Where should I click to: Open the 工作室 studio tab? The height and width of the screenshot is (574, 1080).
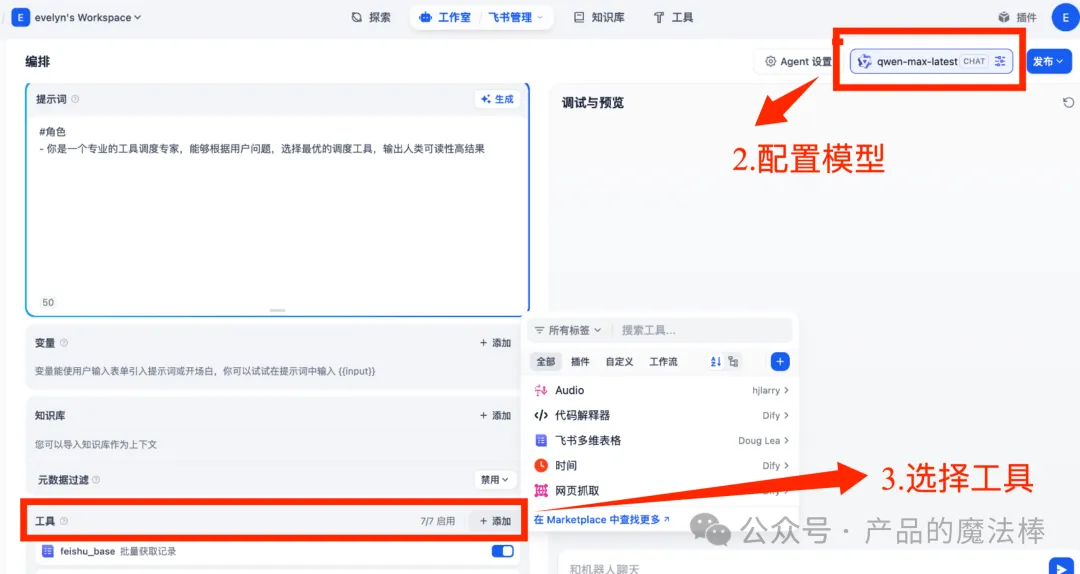(x=445, y=17)
